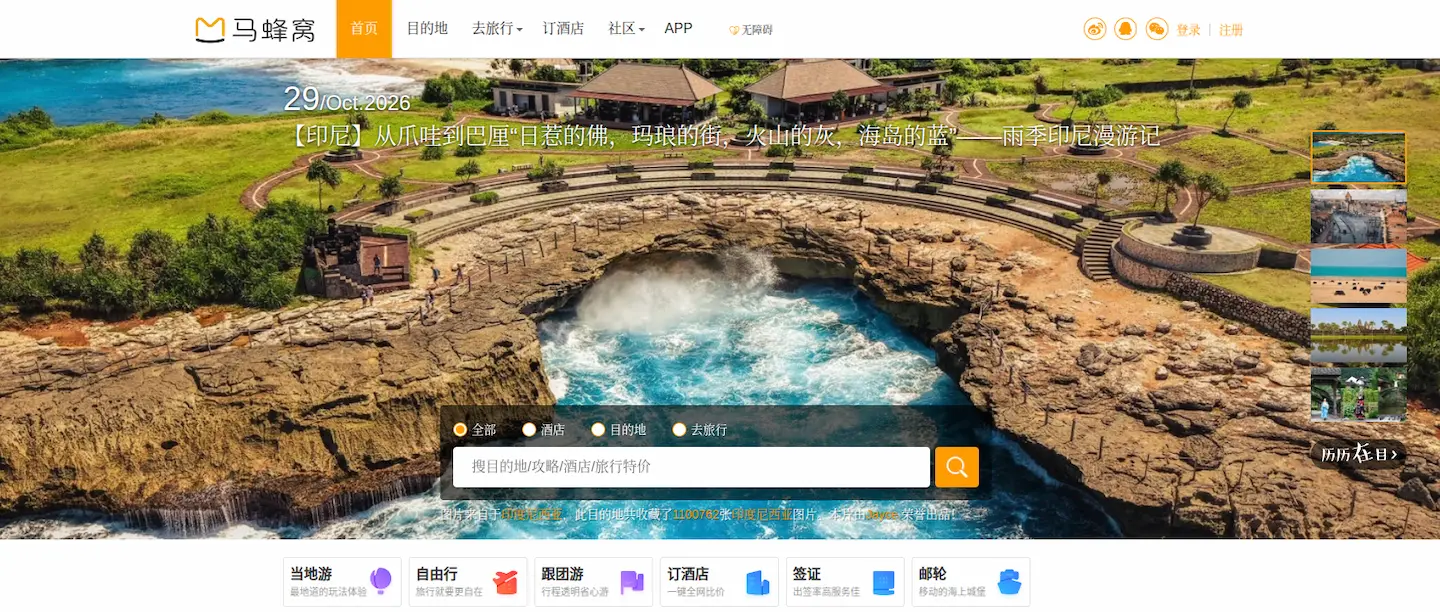
Task: Open the WeChat login icon
Action: [x=1157, y=29]
